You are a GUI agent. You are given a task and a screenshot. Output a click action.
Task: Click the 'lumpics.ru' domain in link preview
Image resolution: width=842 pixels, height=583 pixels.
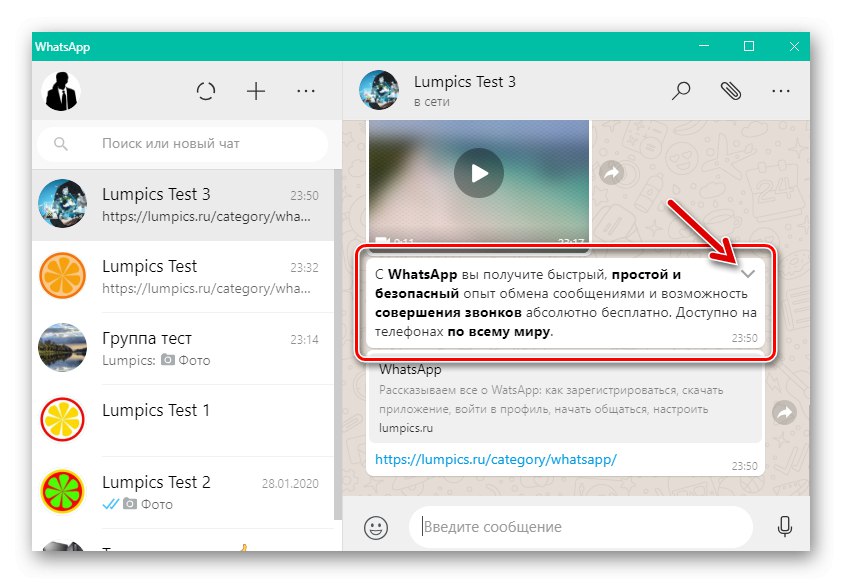point(406,428)
